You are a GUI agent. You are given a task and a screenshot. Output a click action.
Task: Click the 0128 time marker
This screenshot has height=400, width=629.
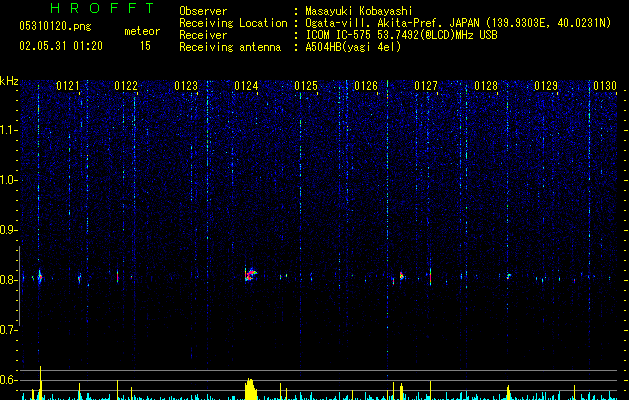[x=486, y=86]
